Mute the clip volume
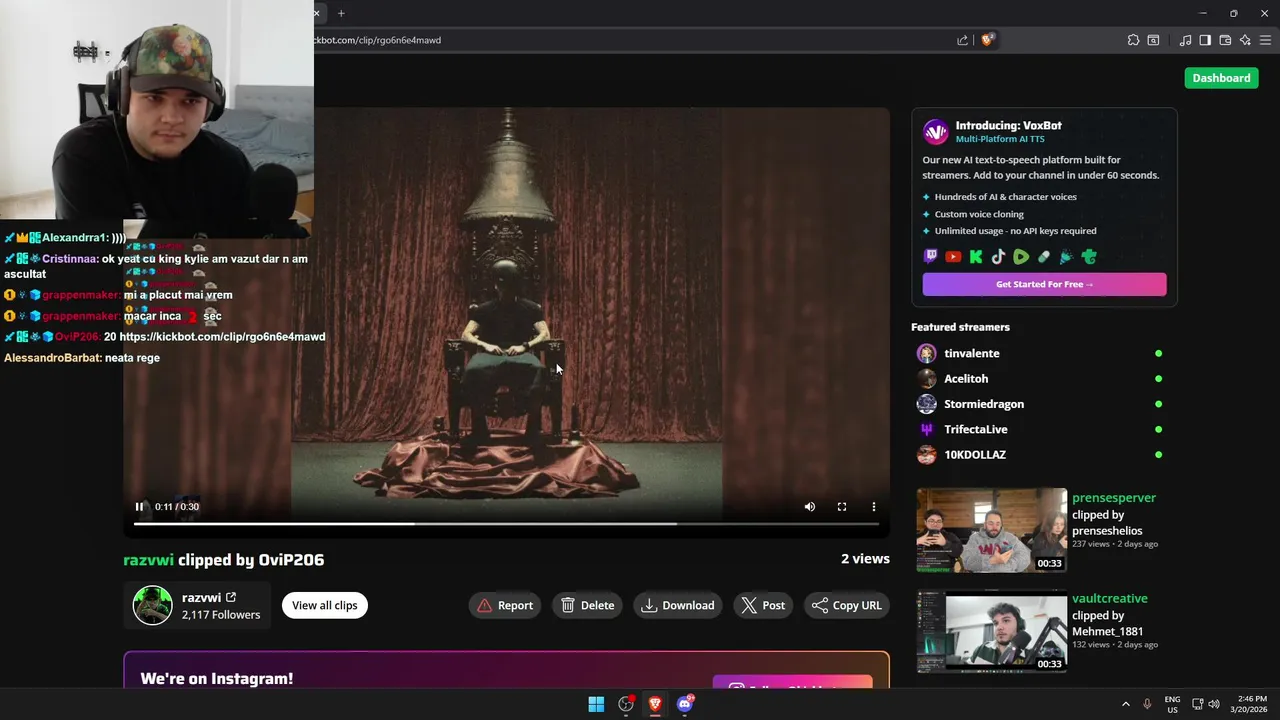The image size is (1280, 720). (810, 507)
